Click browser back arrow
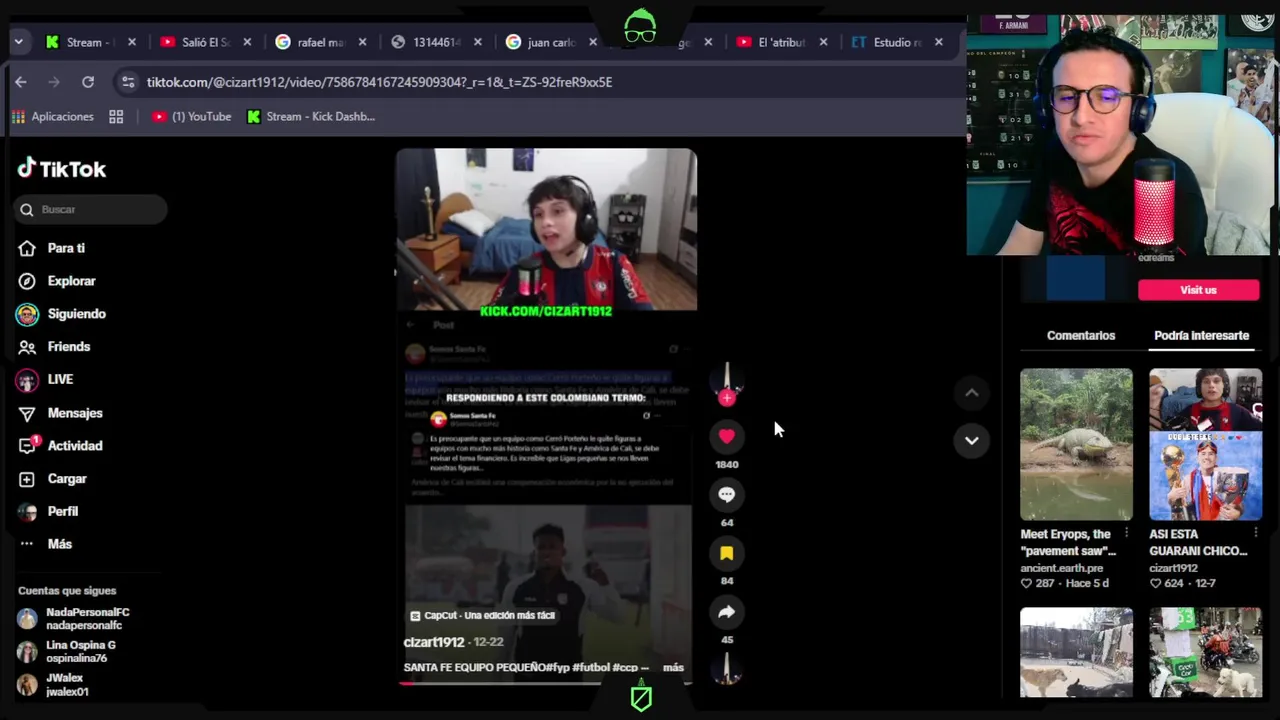 [21, 82]
